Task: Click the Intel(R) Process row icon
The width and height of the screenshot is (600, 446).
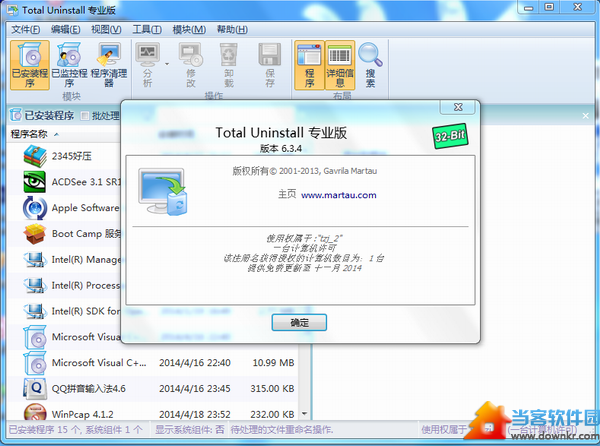Action: pos(35,285)
